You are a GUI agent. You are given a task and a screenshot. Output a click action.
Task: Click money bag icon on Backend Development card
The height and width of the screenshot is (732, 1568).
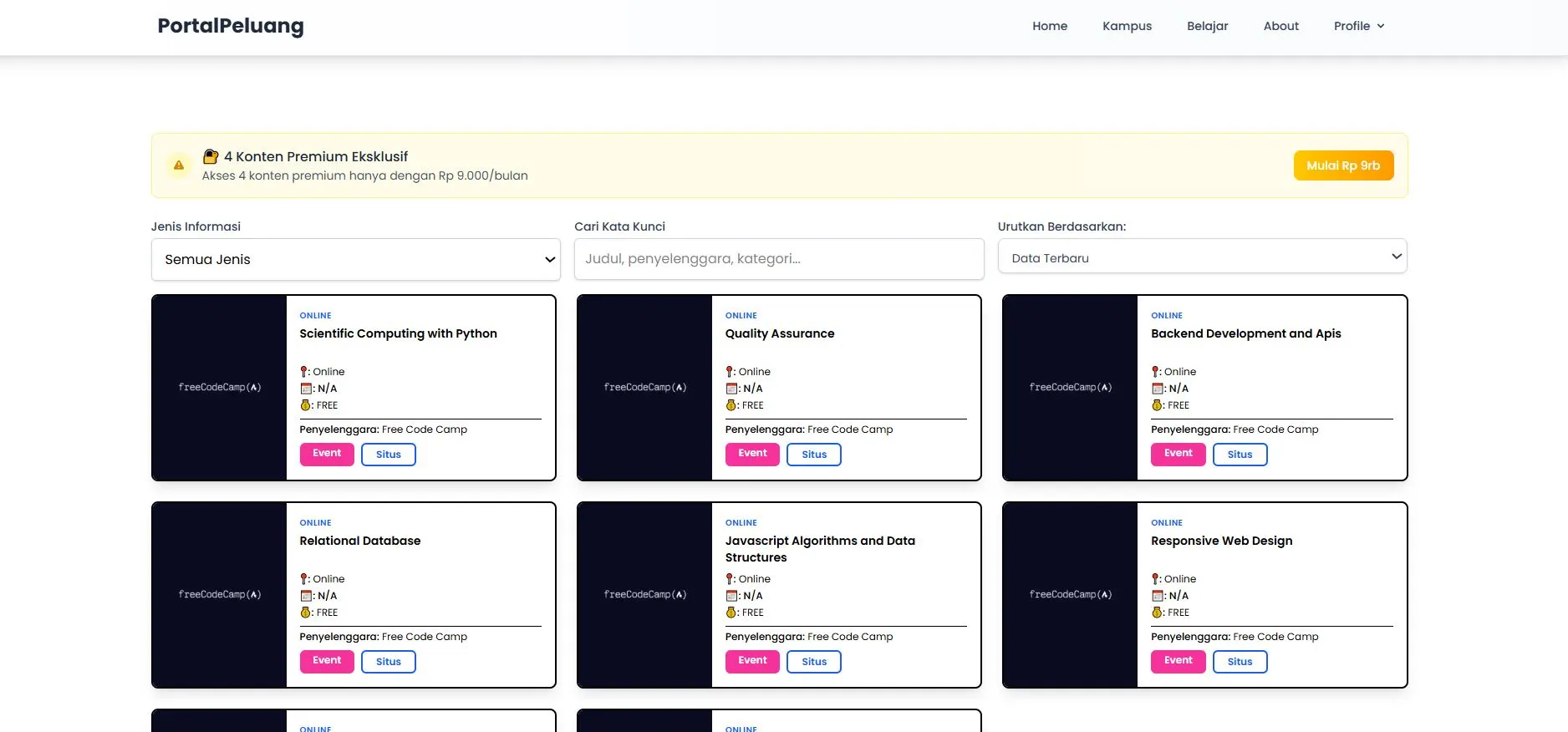1157,405
